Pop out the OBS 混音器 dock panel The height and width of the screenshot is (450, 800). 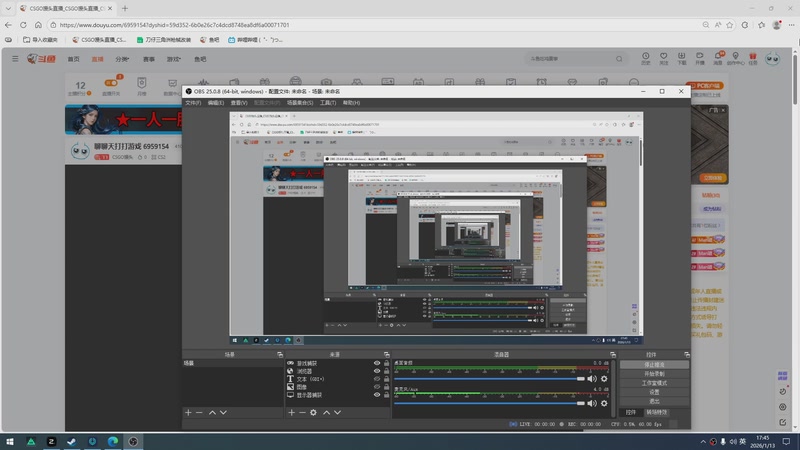pyautogui.click(x=613, y=355)
